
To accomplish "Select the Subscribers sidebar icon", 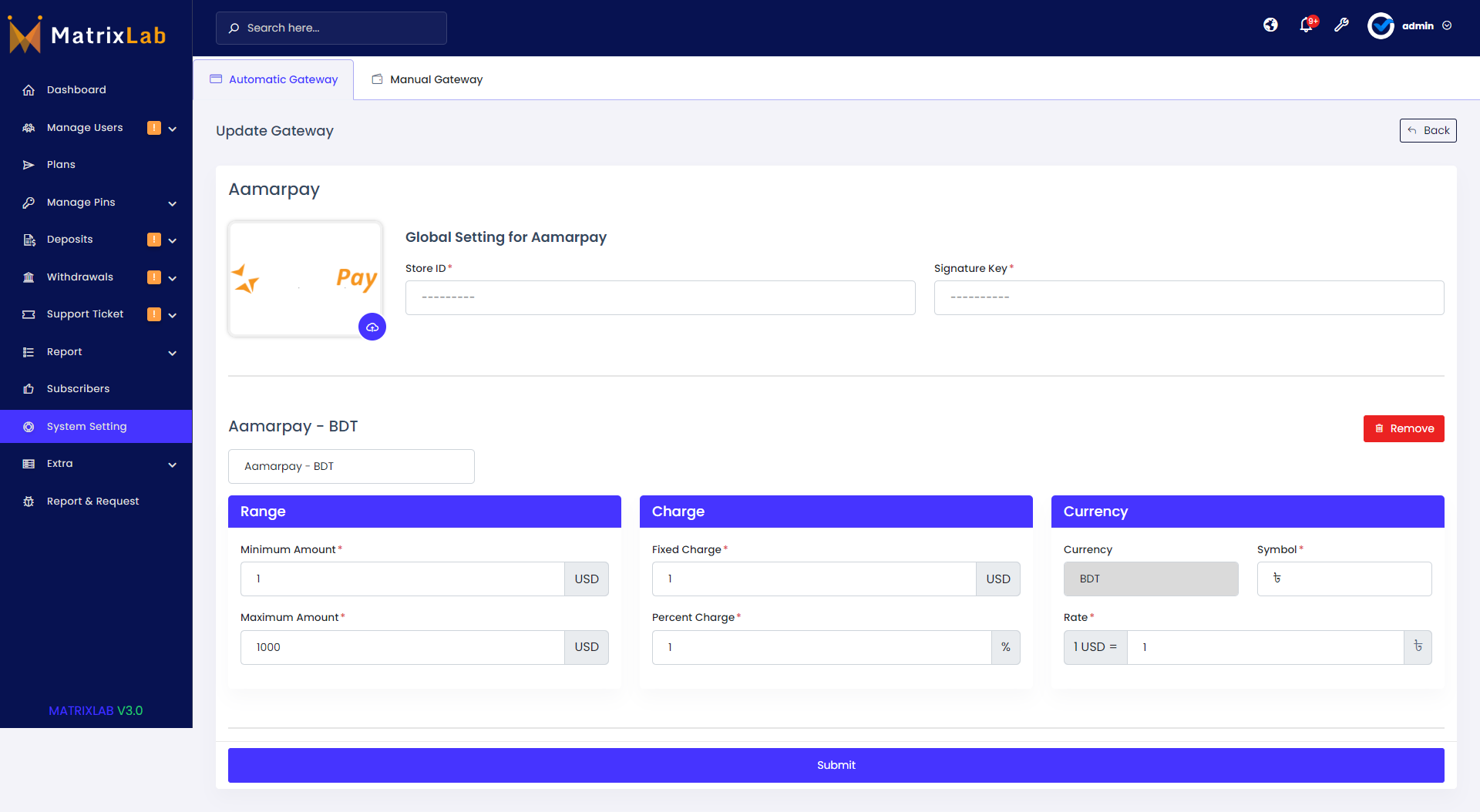I will coord(28,388).
